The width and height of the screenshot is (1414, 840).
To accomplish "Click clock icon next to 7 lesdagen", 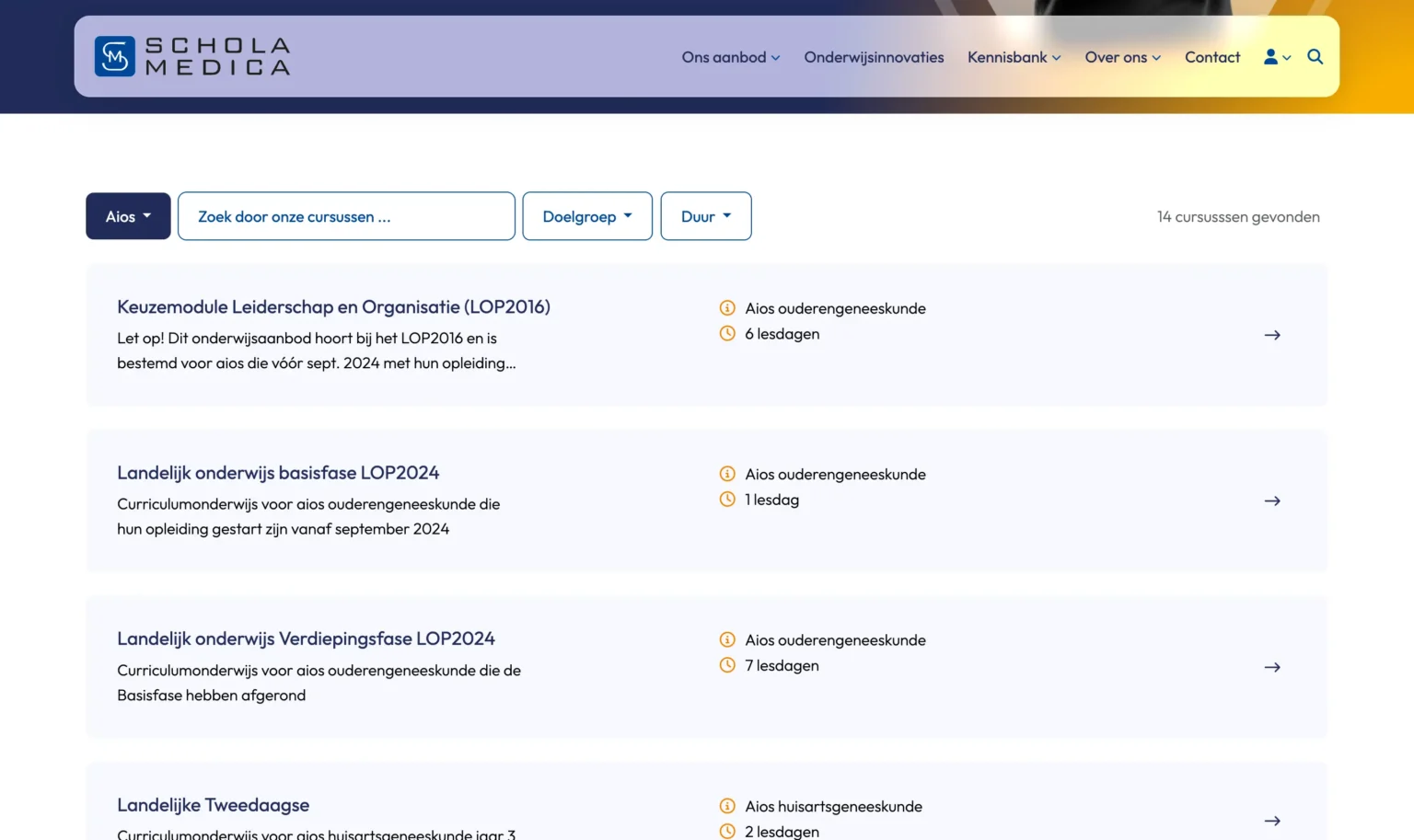I will 727,664.
